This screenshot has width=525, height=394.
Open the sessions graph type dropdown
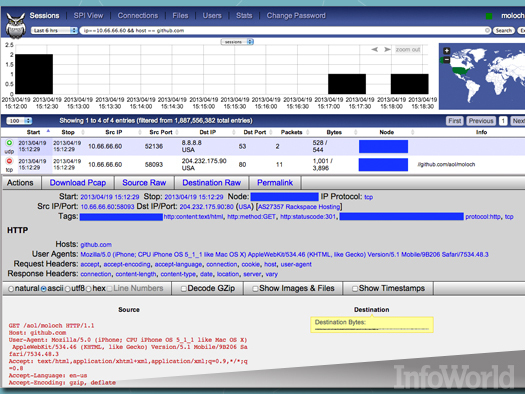[x=237, y=42]
